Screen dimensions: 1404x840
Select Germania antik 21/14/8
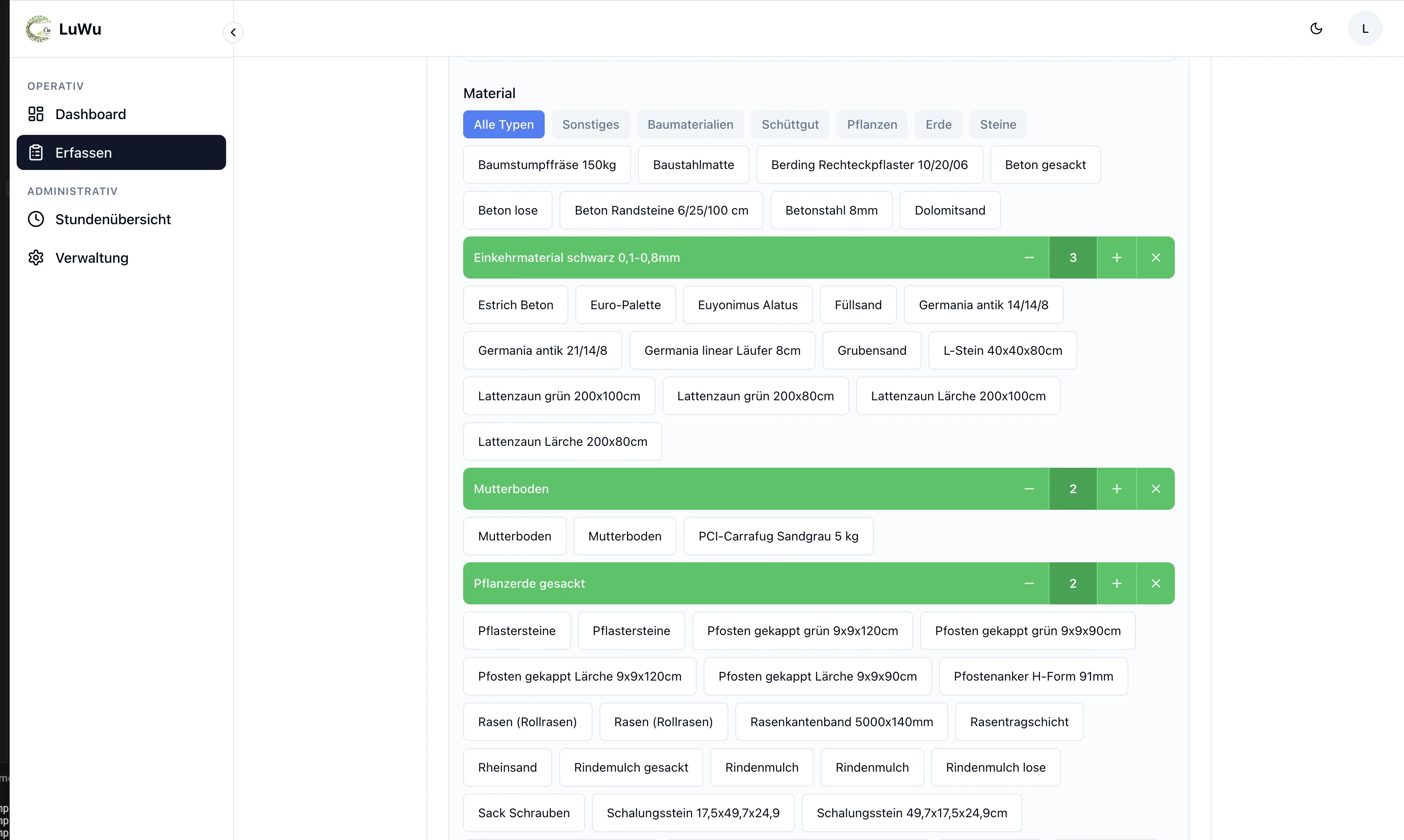pos(542,350)
